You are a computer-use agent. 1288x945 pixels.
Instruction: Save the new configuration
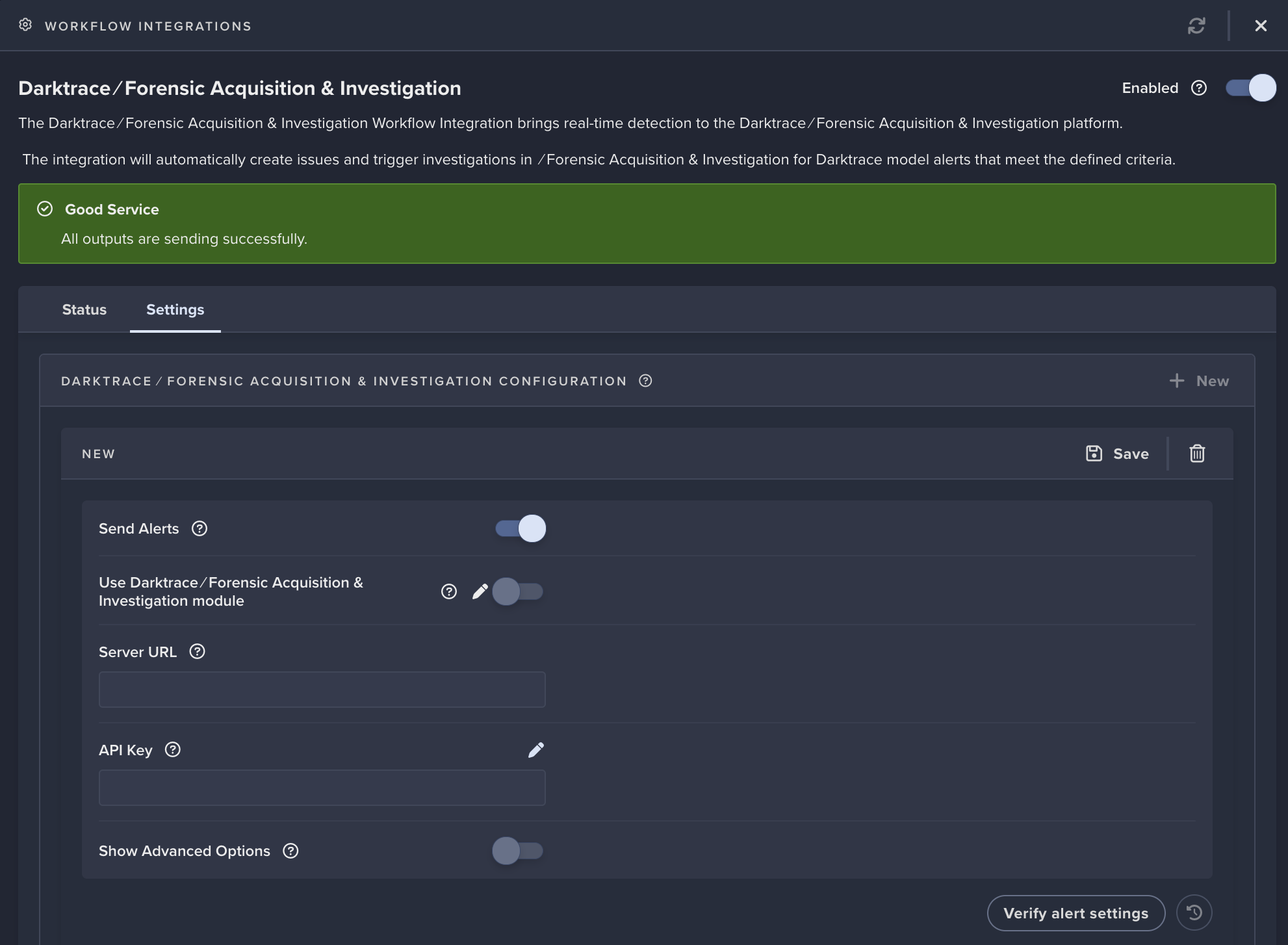(1118, 454)
